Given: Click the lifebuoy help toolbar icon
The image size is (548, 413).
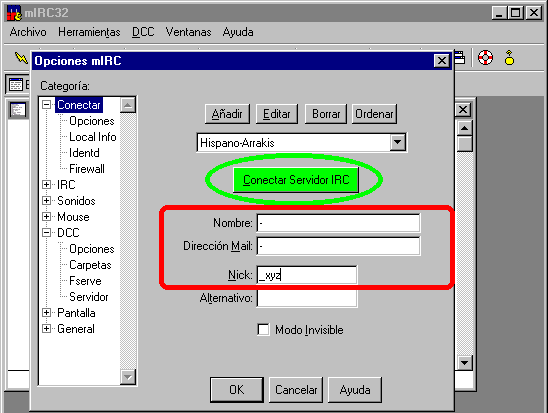Looking at the screenshot, I should point(485,57).
